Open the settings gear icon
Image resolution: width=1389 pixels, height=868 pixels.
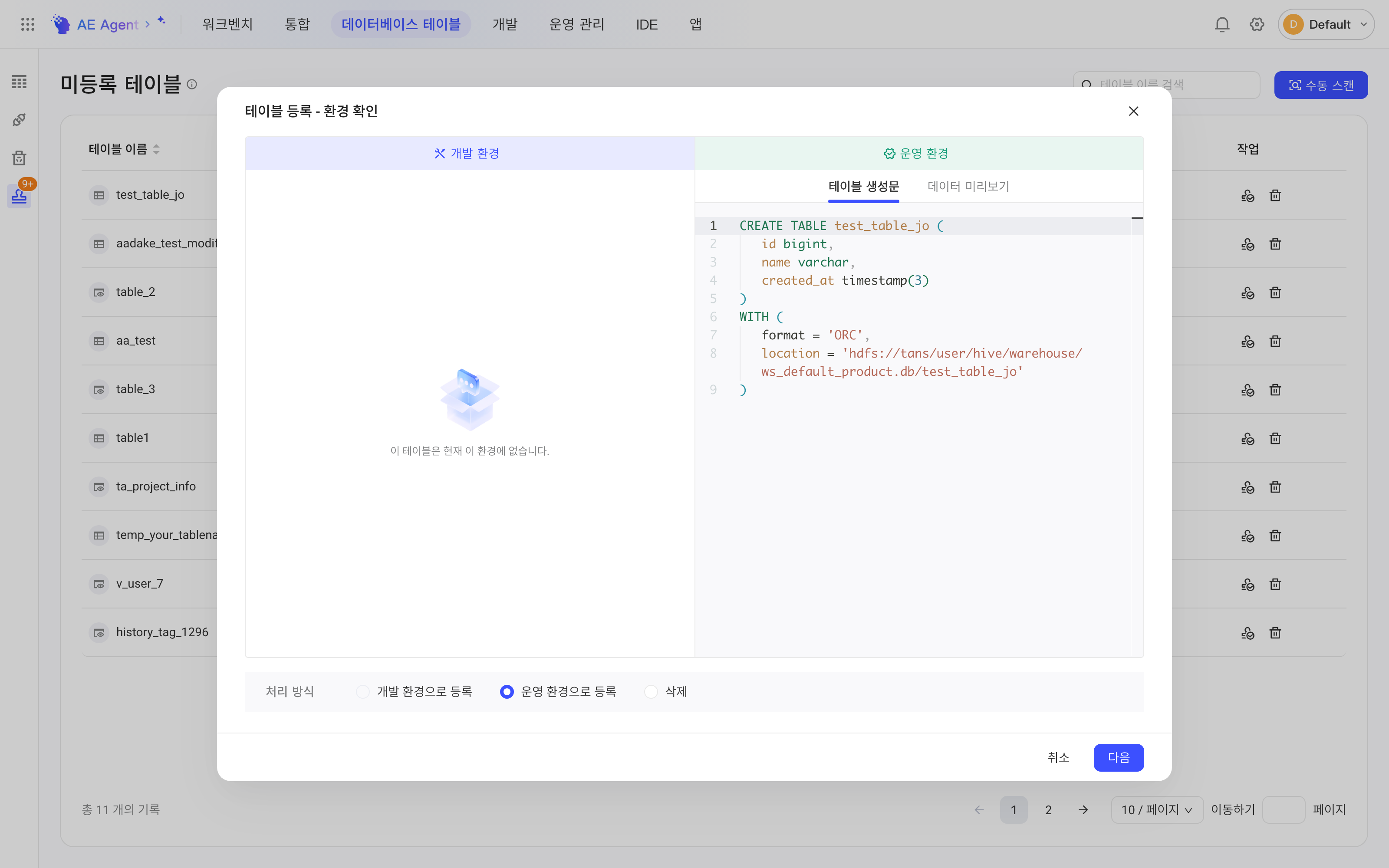[x=1257, y=24]
